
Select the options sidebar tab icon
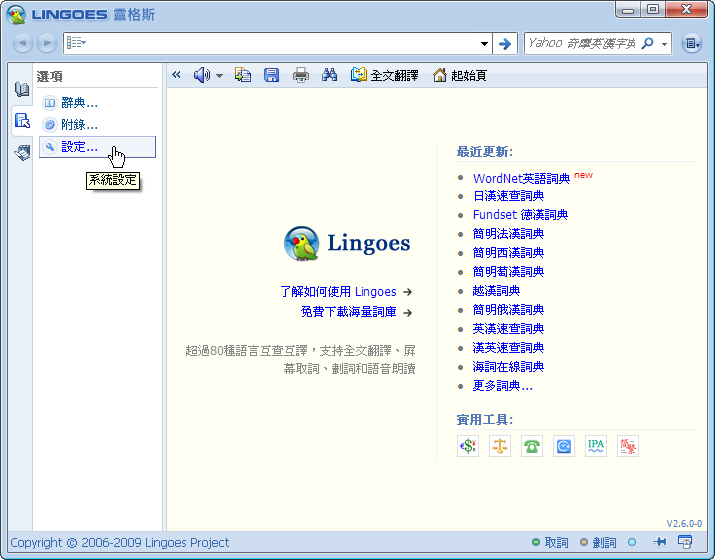(22, 121)
